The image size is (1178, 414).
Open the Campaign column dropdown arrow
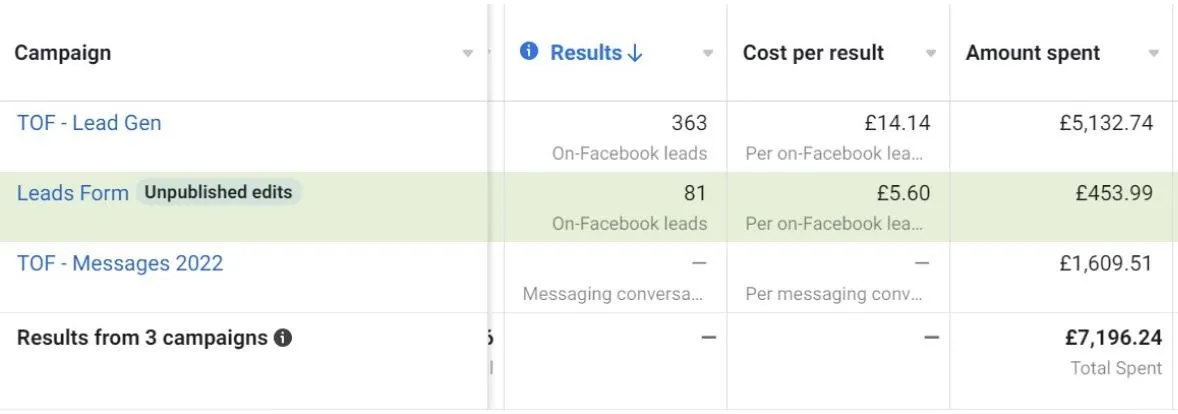click(x=467, y=53)
